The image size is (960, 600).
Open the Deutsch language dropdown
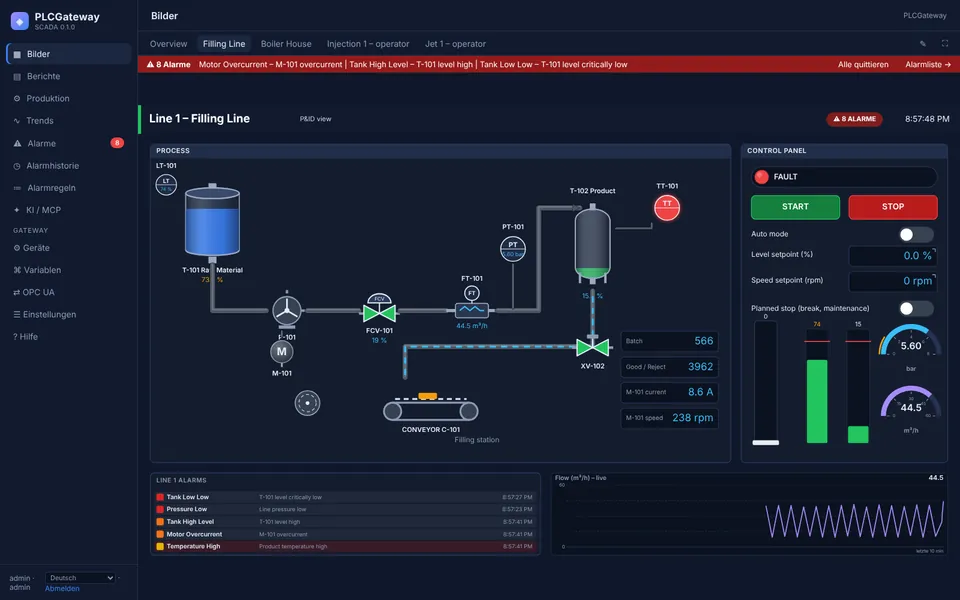tap(80, 578)
